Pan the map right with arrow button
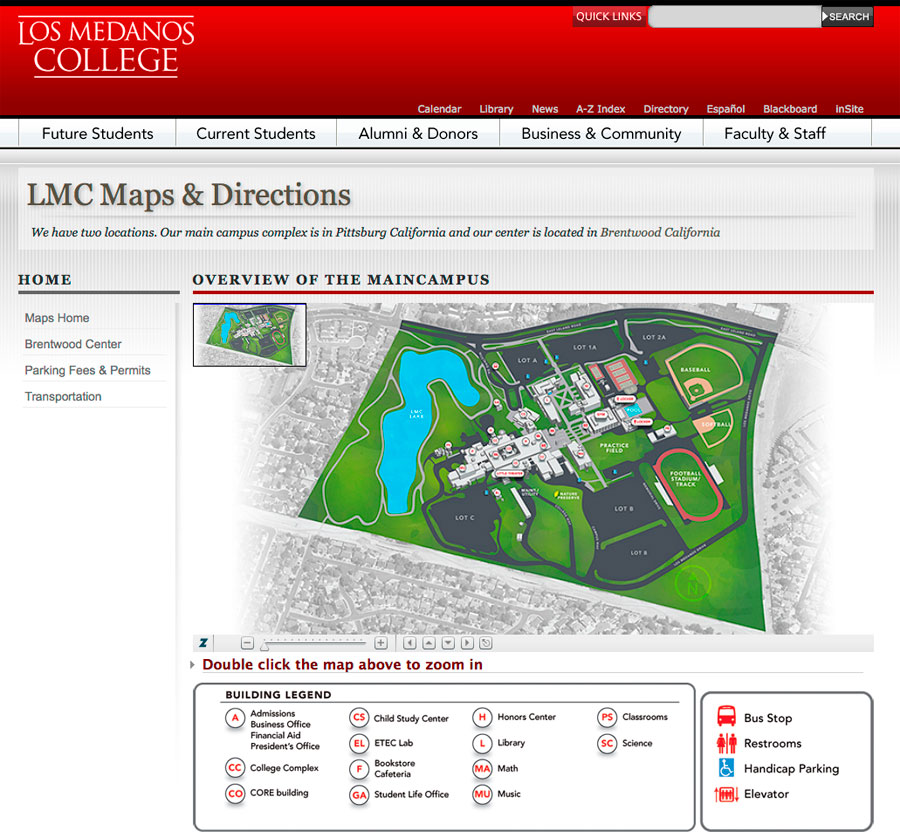Screen dimensions: 900x838 [x=467, y=643]
